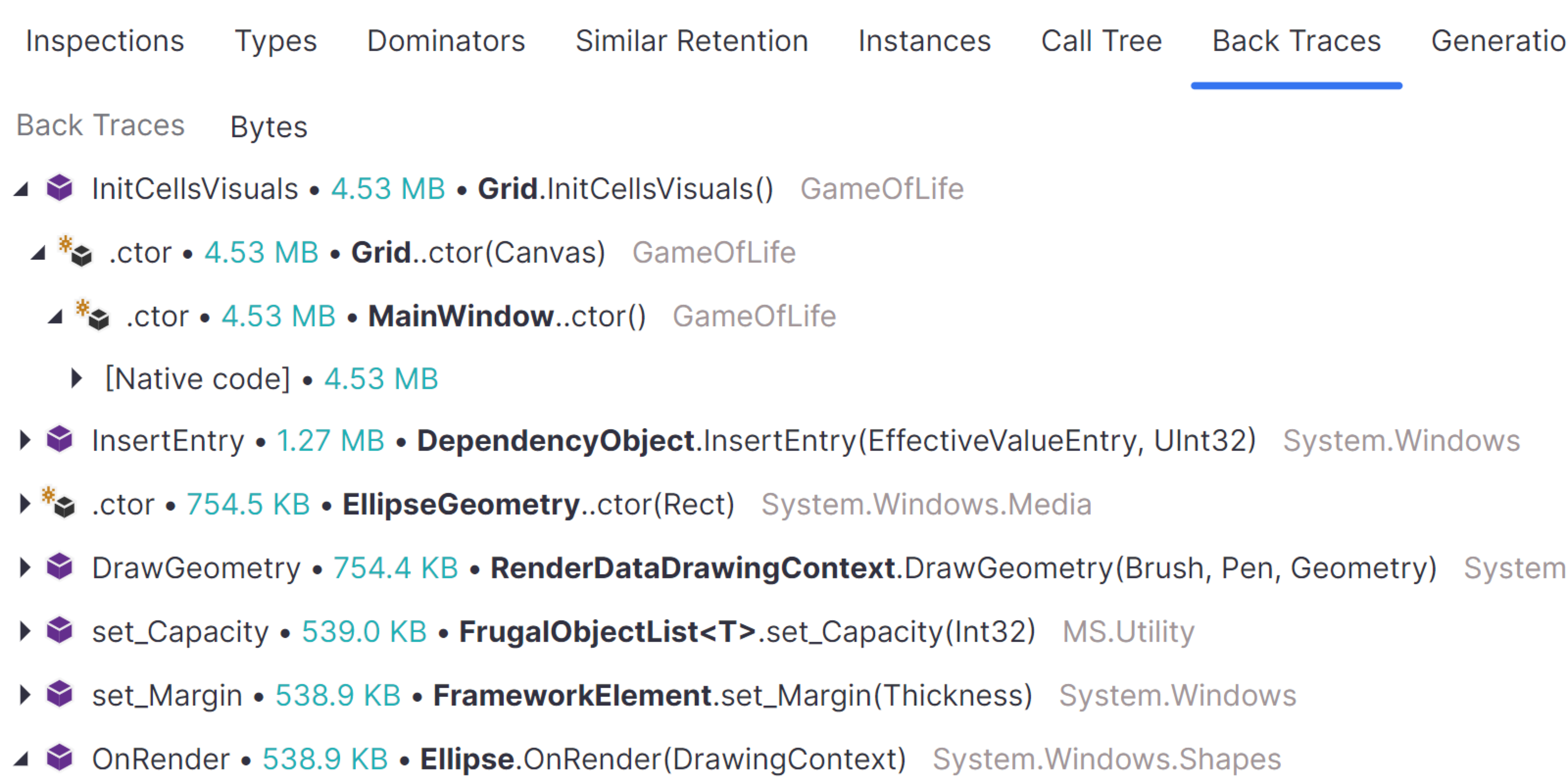Image resolution: width=1568 pixels, height=784 pixels.
Task: Click the purple method icon beside InitCellsVisuals
Action: (60, 188)
